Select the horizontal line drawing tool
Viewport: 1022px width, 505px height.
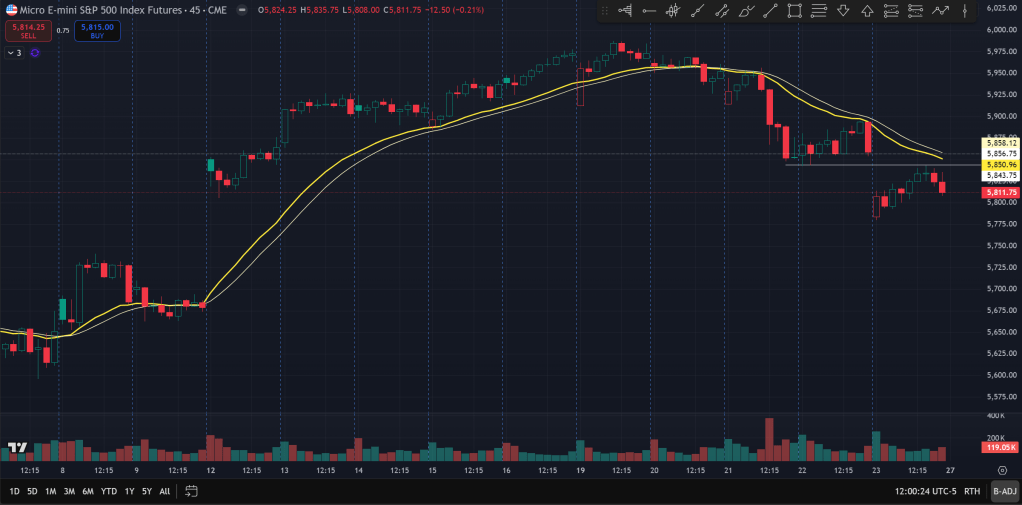pyautogui.click(x=649, y=11)
